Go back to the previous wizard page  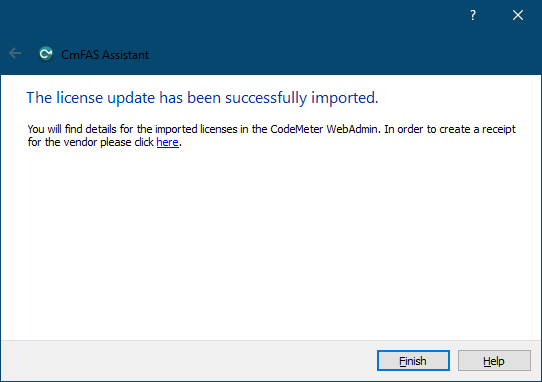(15, 54)
